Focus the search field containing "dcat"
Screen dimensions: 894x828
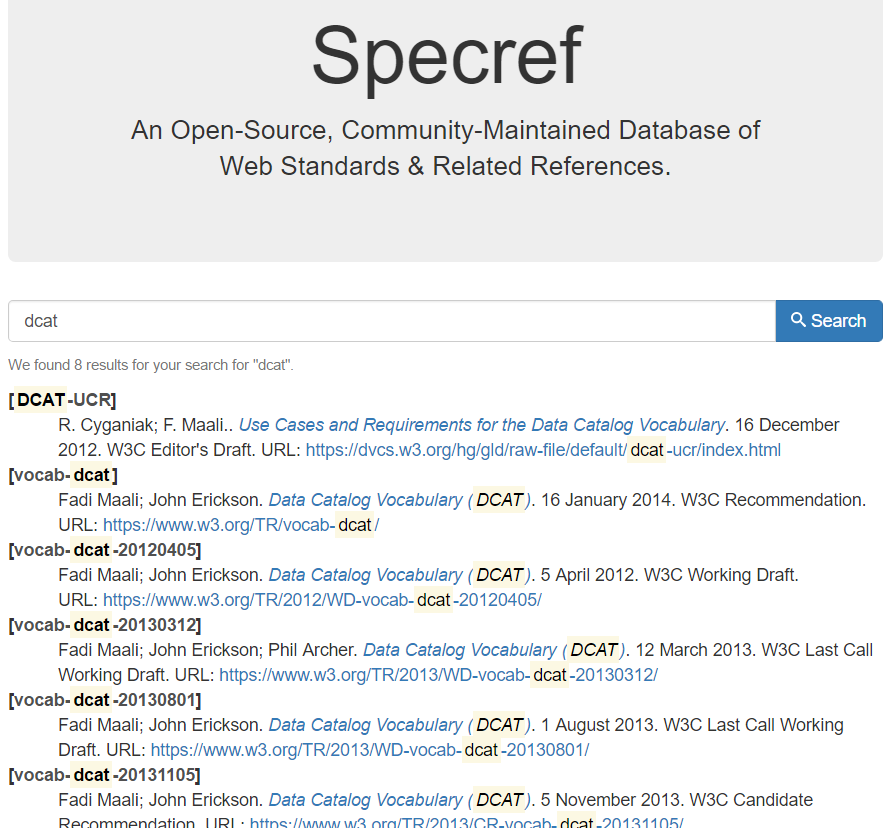point(391,321)
